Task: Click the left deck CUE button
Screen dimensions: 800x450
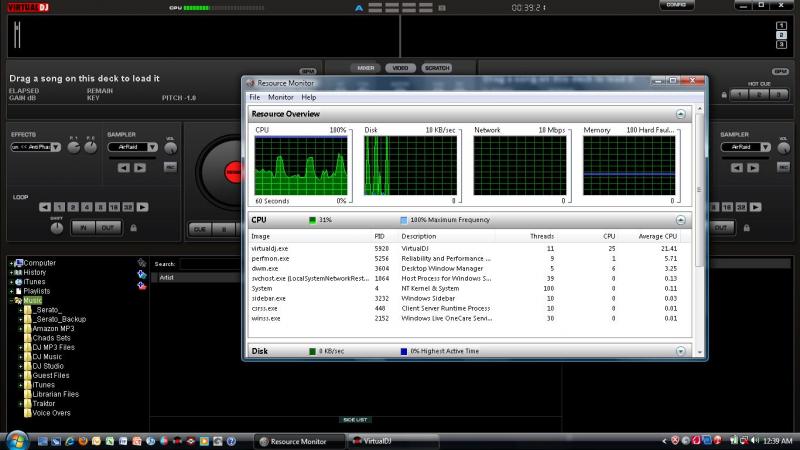Action: (199, 230)
